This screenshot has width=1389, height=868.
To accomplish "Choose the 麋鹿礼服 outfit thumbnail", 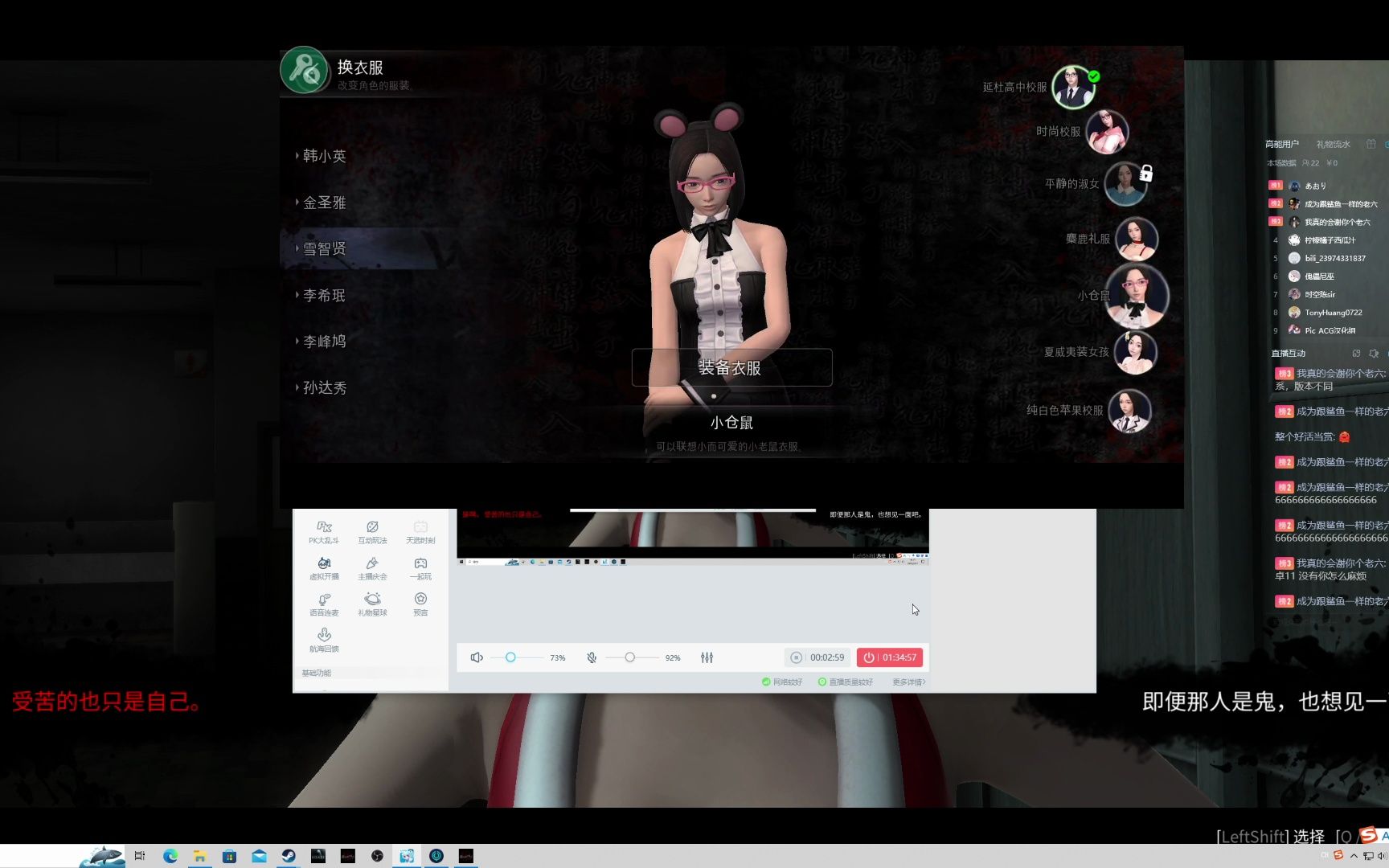I will (1137, 239).
